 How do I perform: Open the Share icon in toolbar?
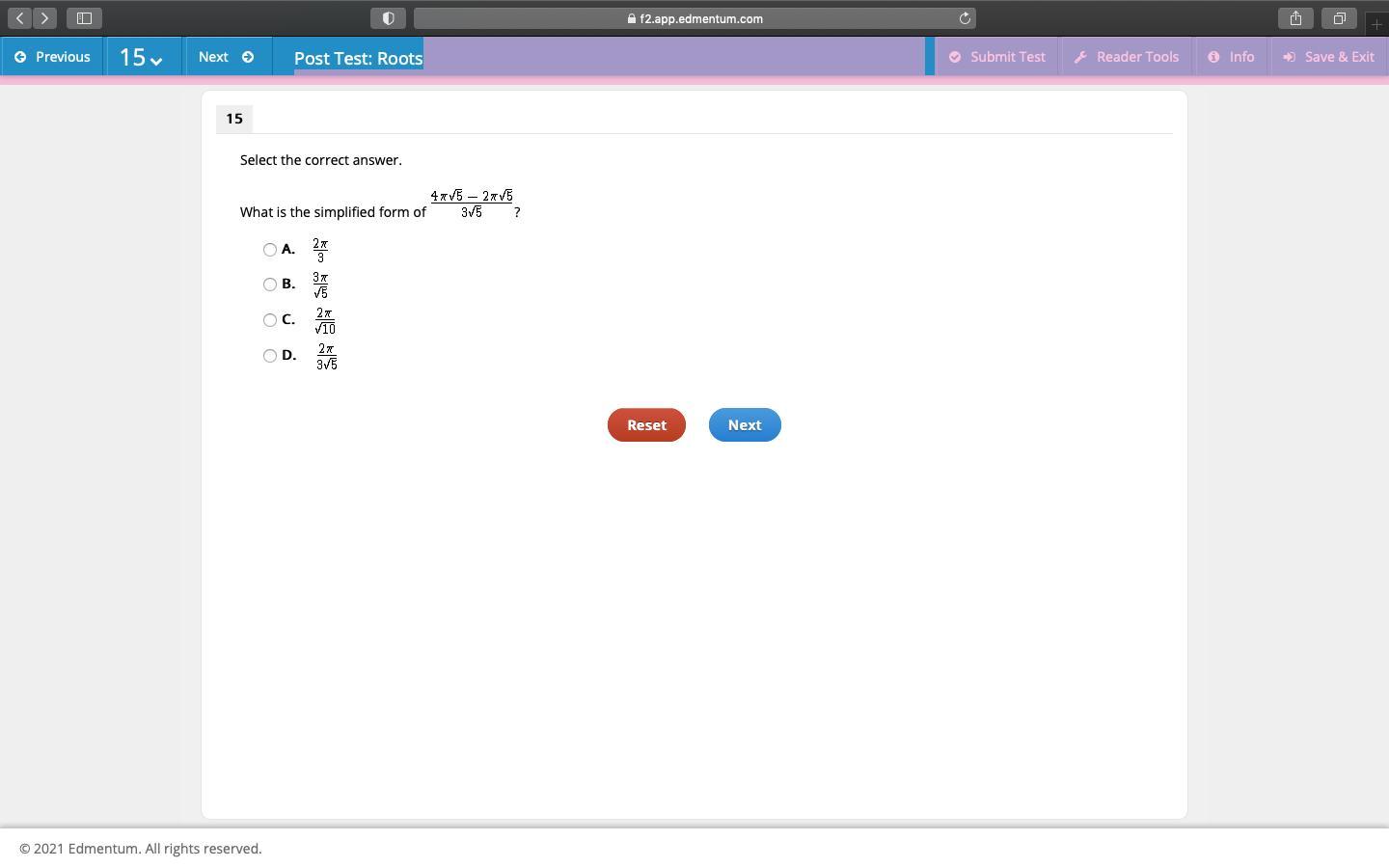(x=1295, y=18)
